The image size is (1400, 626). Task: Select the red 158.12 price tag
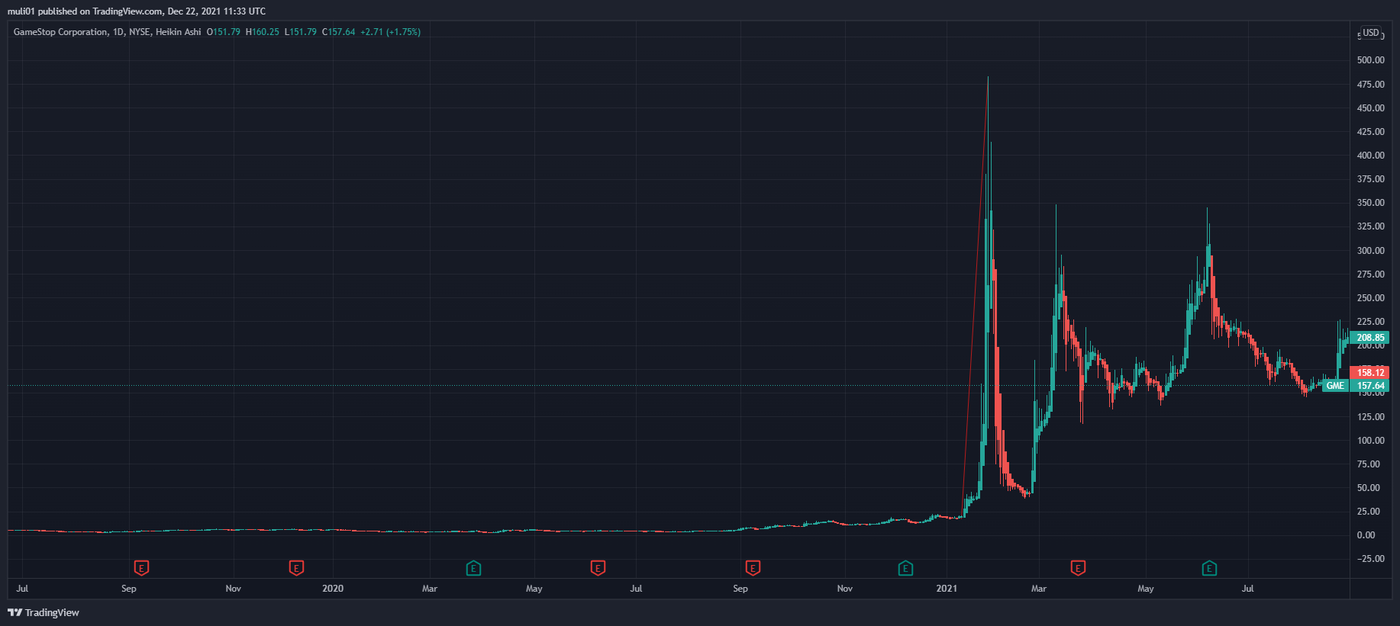coord(1368,372)
